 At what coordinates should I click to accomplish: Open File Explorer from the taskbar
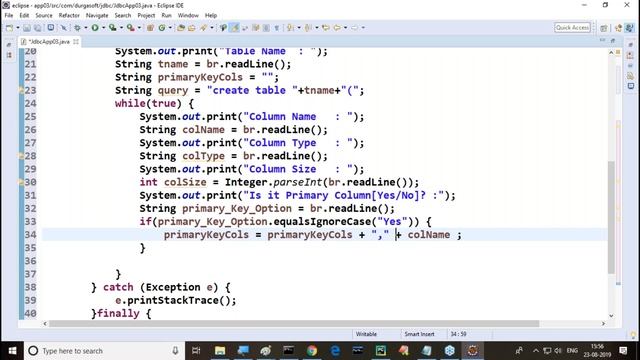point(220,351)
